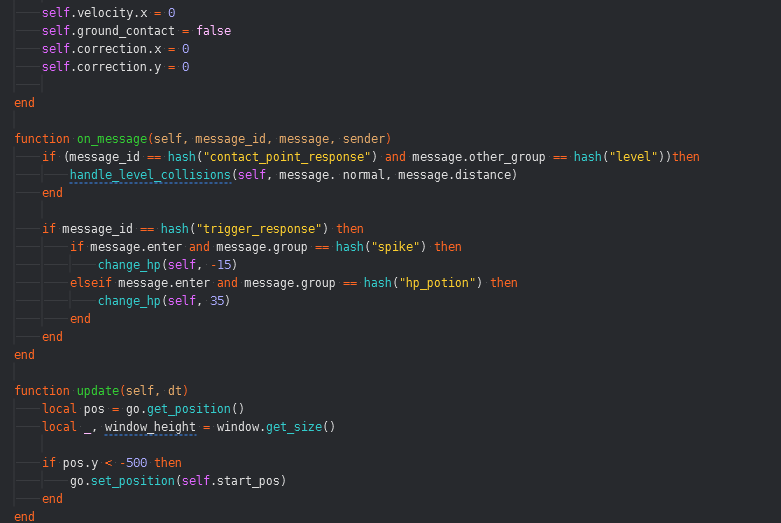Click the elseif keyword
This screenshot has width=781, height=523.
(91, 283)
